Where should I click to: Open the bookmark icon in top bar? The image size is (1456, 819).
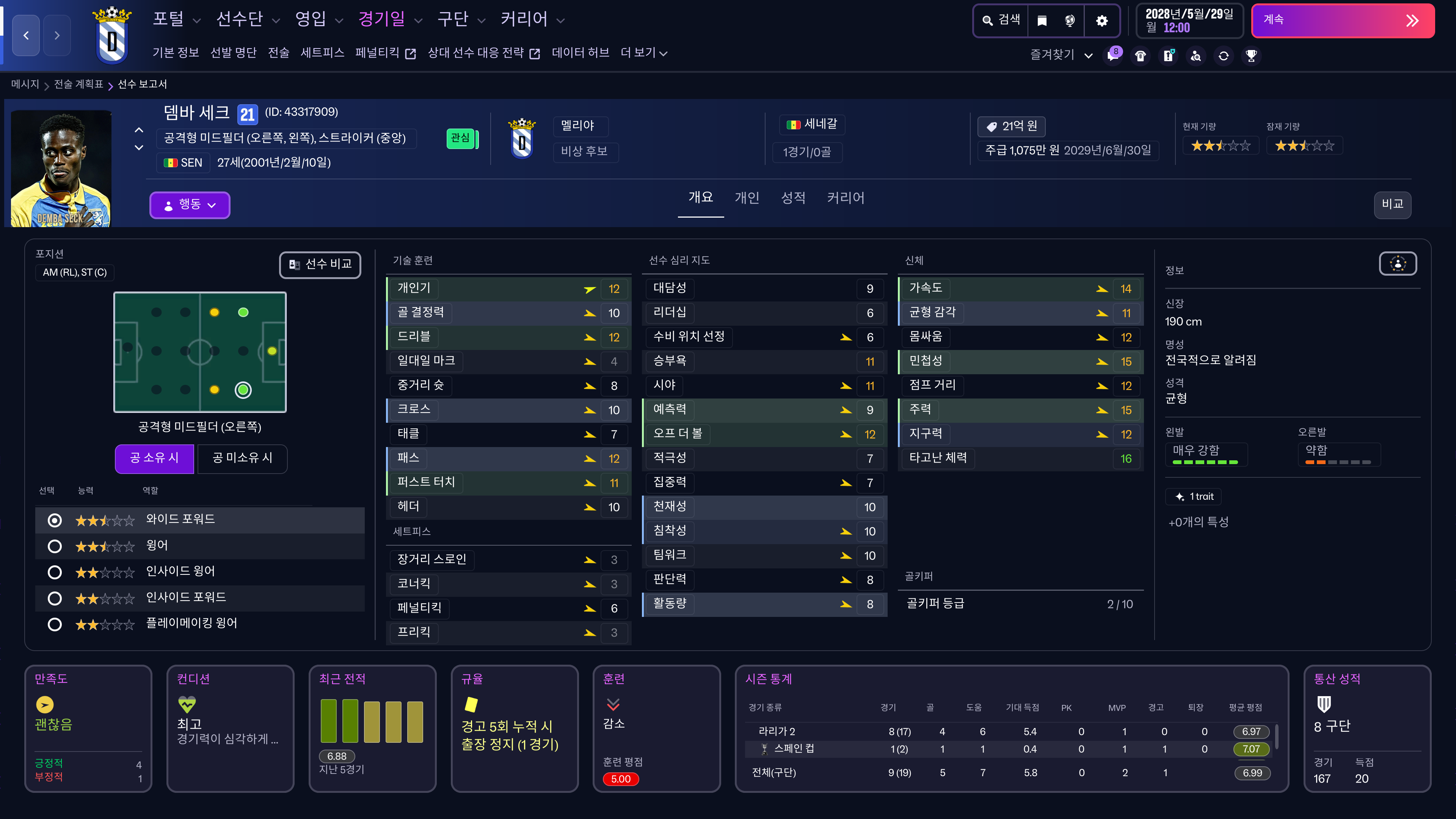point(1042,21)
